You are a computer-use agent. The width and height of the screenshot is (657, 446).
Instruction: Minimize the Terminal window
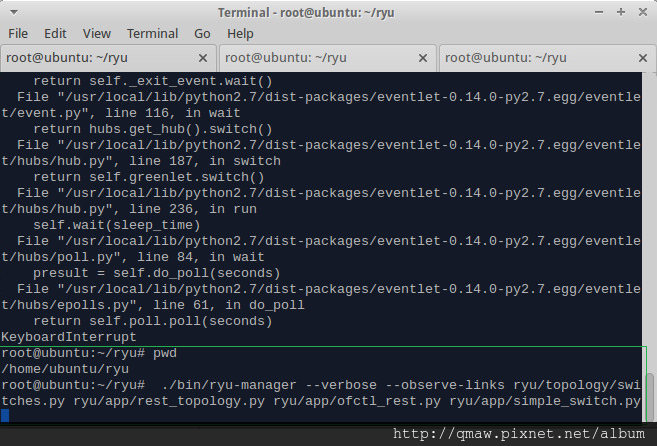click(599, 11)
